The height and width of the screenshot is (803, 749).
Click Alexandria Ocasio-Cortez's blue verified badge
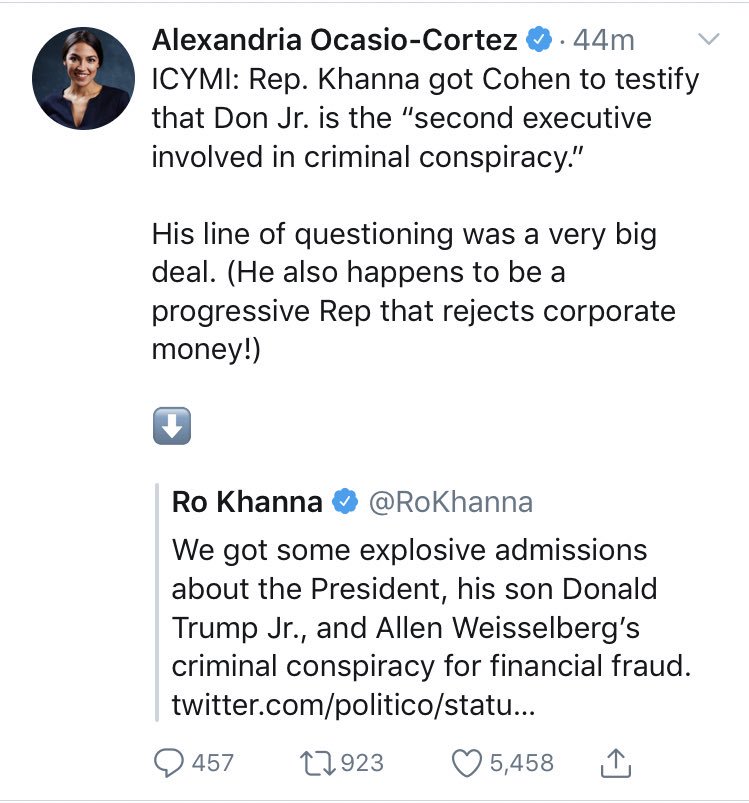(x=539, y=40)
